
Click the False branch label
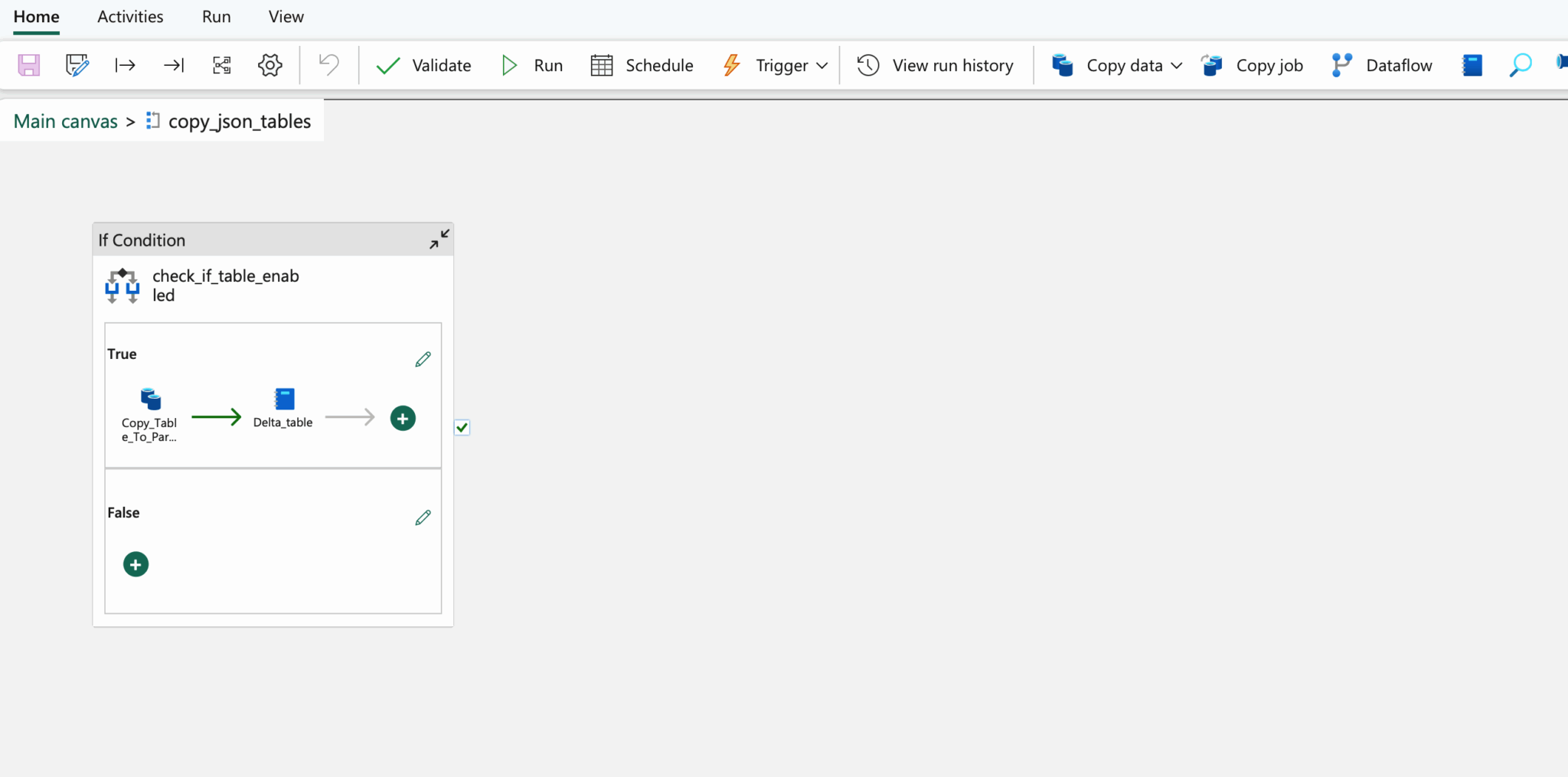tap(123, 513)
